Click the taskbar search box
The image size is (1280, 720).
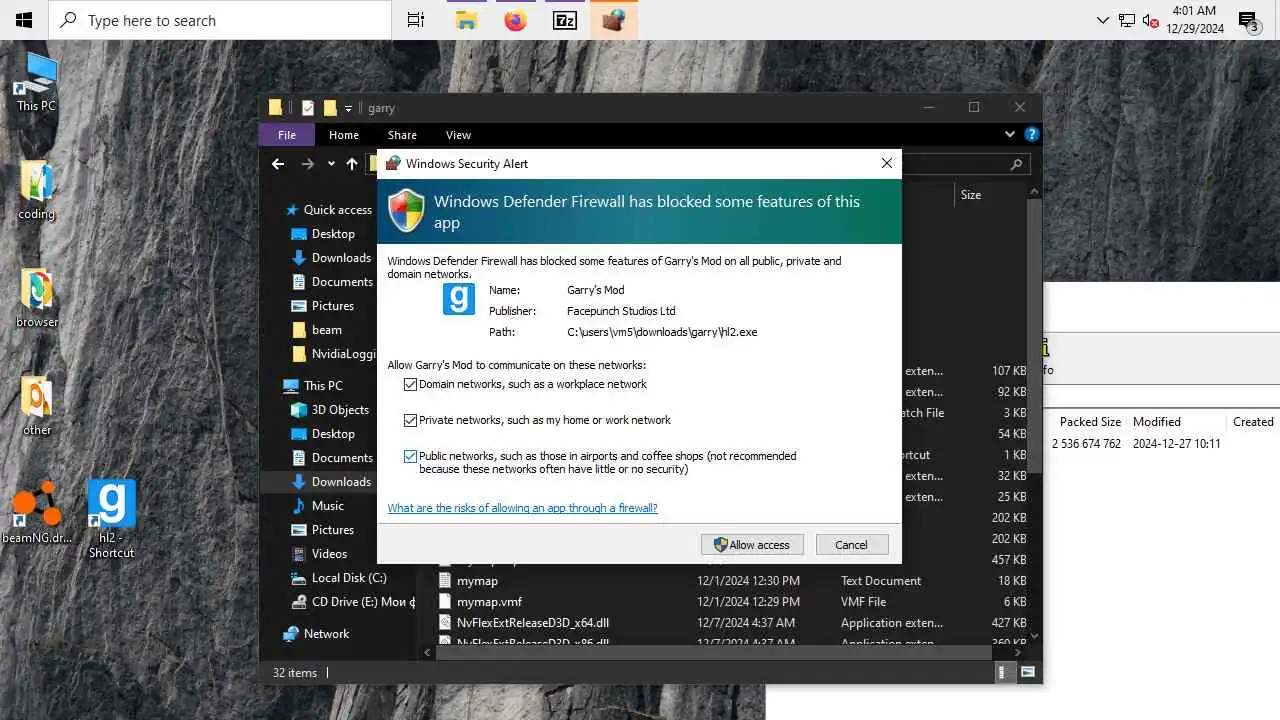220,20
